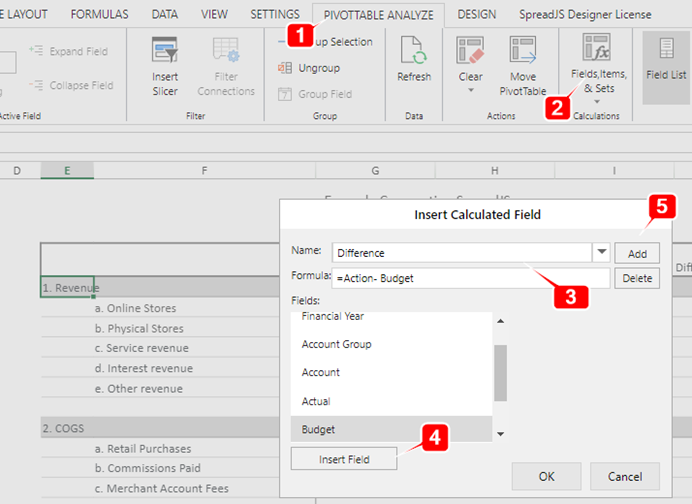Select the PIVOTTABLE ANALYZE tab
Viewport: 692px width, 504px height.
click(378, 15)
